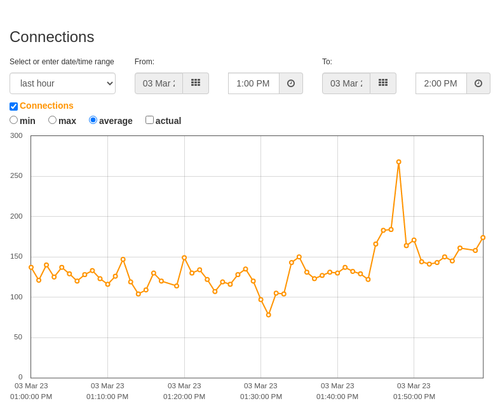
Task: Select the min radio button
Action: pos(13,120)
